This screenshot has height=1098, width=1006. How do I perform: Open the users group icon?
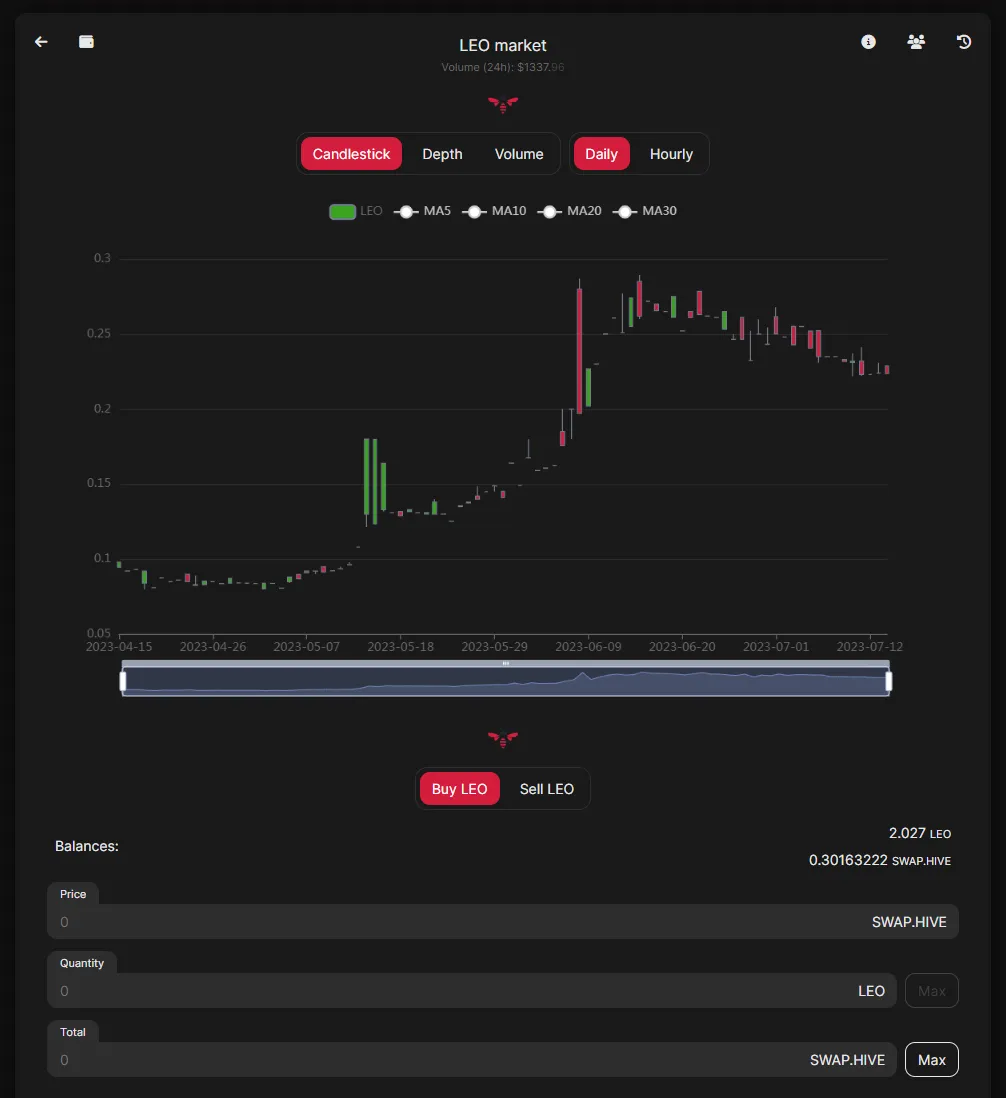[916, 42]
